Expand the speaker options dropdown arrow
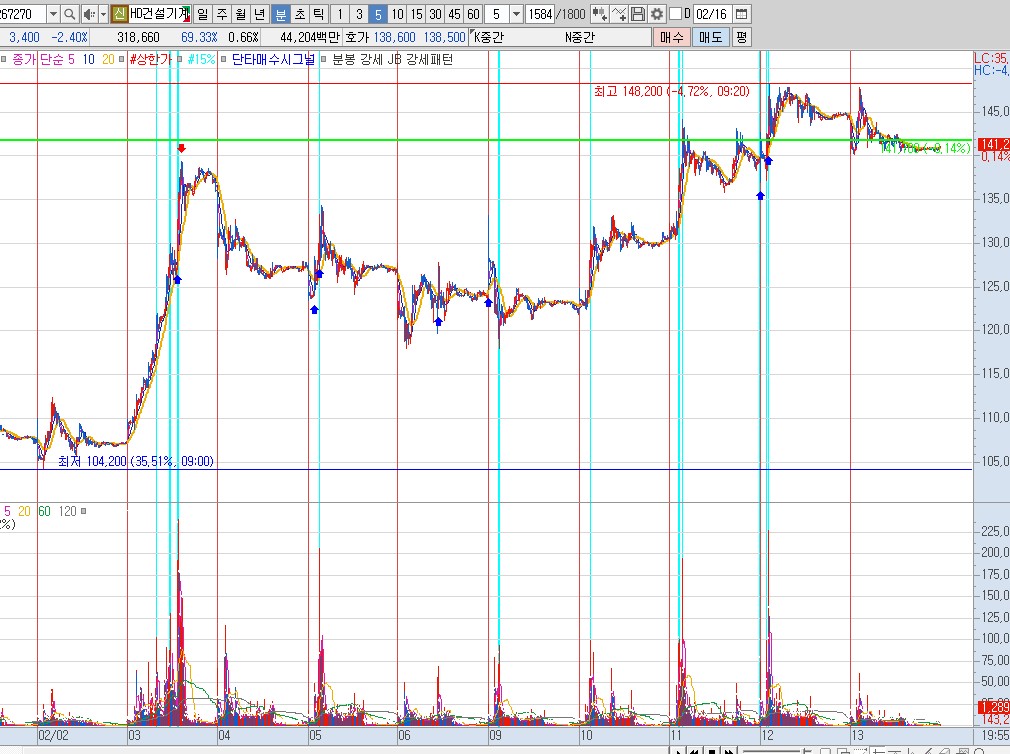The width and height of the screenshot is (1010, 754). 103,14
